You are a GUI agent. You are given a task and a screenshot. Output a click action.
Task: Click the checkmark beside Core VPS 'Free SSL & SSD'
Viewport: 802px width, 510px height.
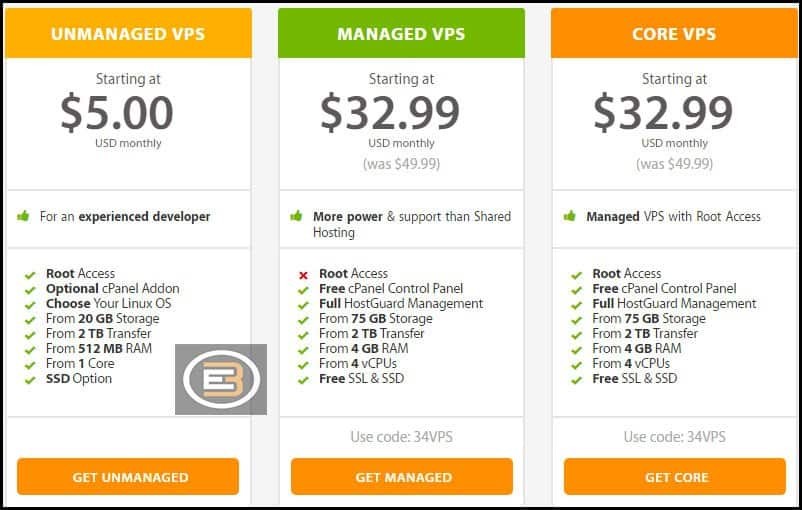point(576,380)
